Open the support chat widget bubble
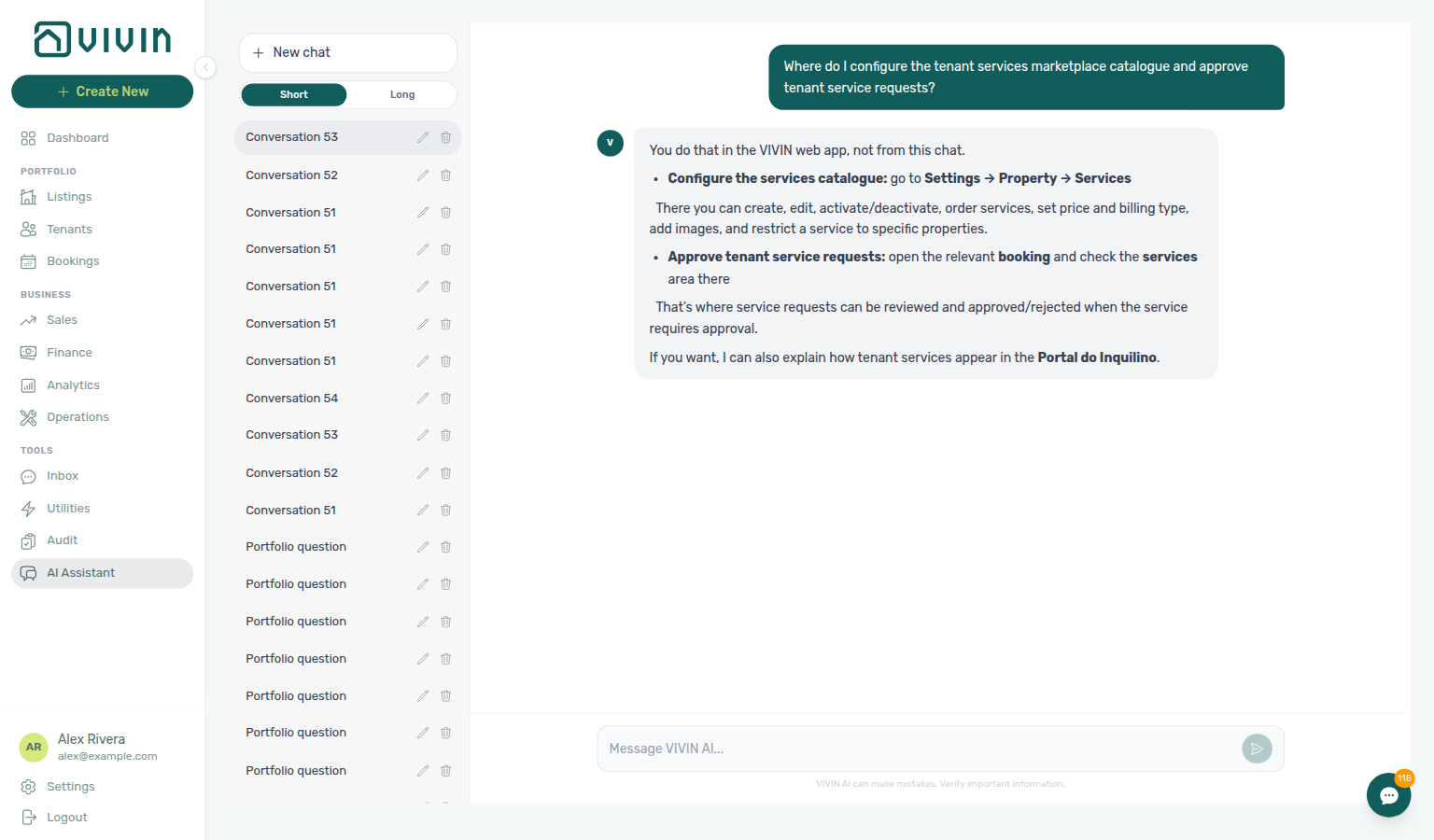Screen dimensions: 1434x840 [1389, 795]
